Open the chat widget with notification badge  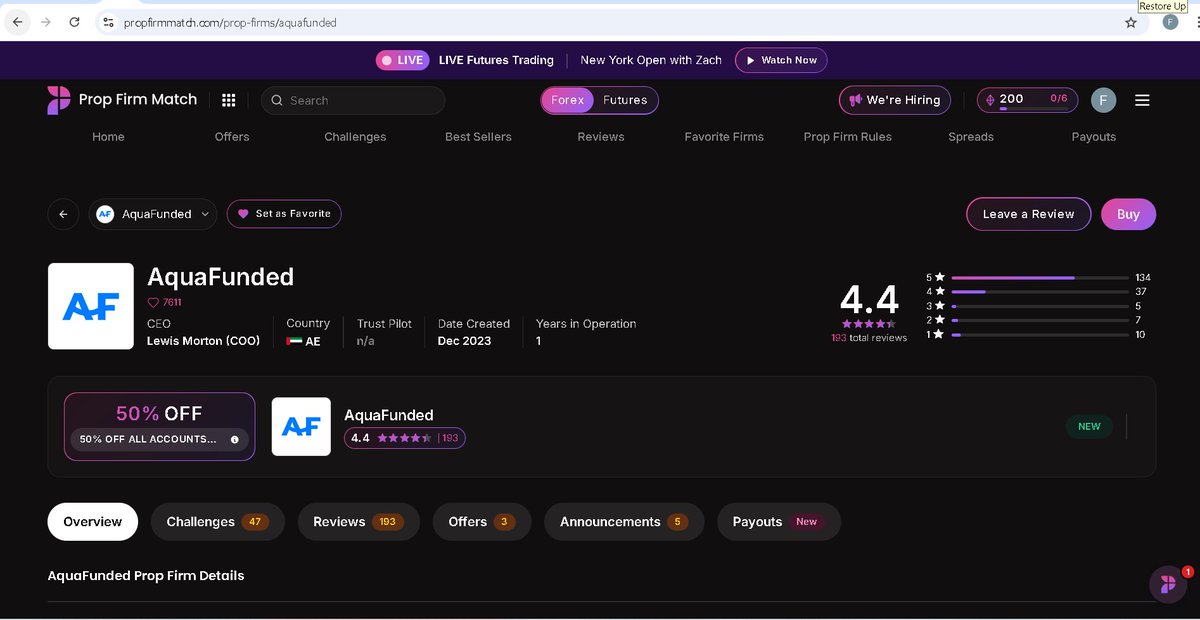coord(1168,584)
